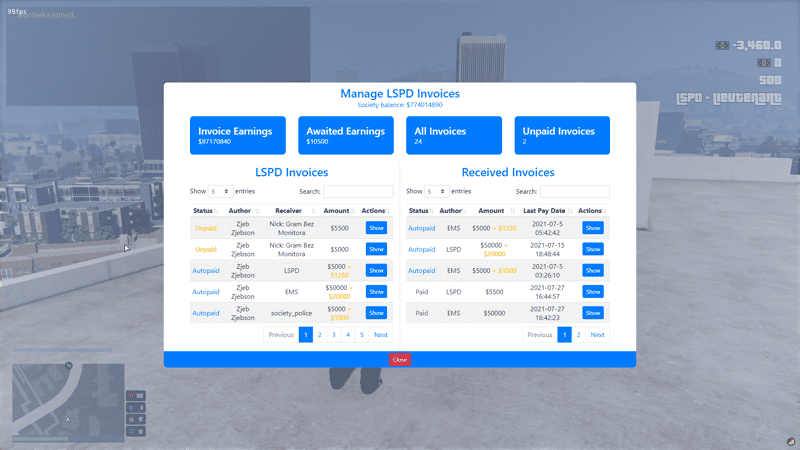
Task: Click the Received Invoices heading
Action: (x=508, y=172)
